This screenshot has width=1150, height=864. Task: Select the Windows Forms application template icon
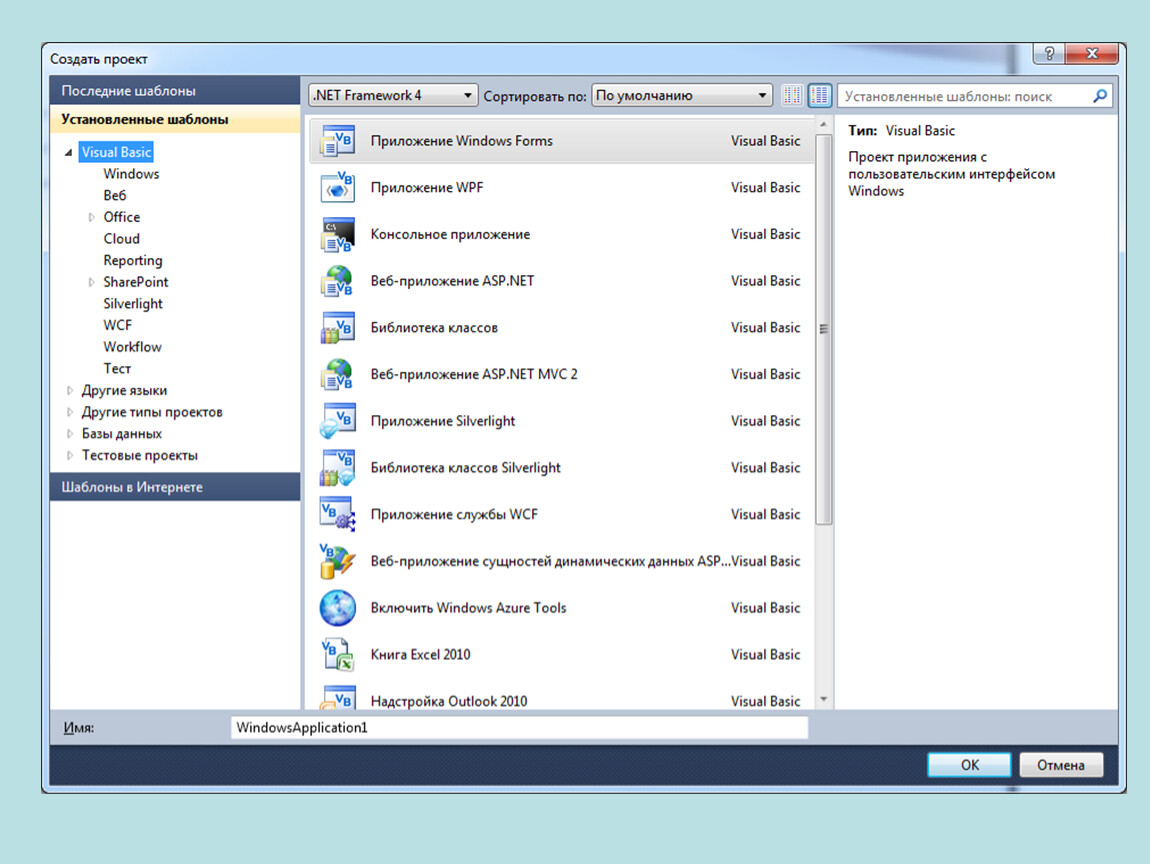coord(337,141)
